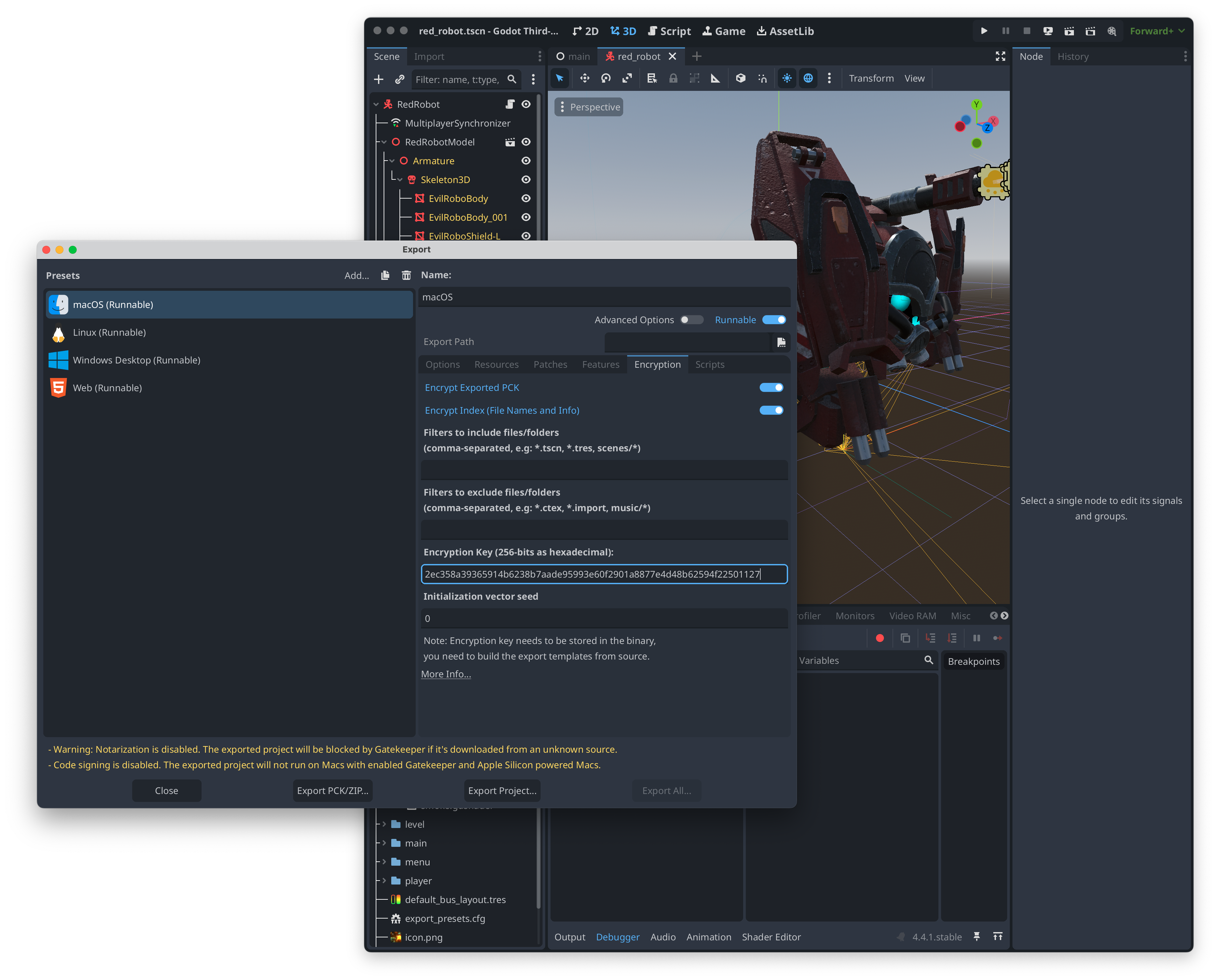
Task: Click the run current scene clapperboard icon
Action: click(x=1069, y=31)
